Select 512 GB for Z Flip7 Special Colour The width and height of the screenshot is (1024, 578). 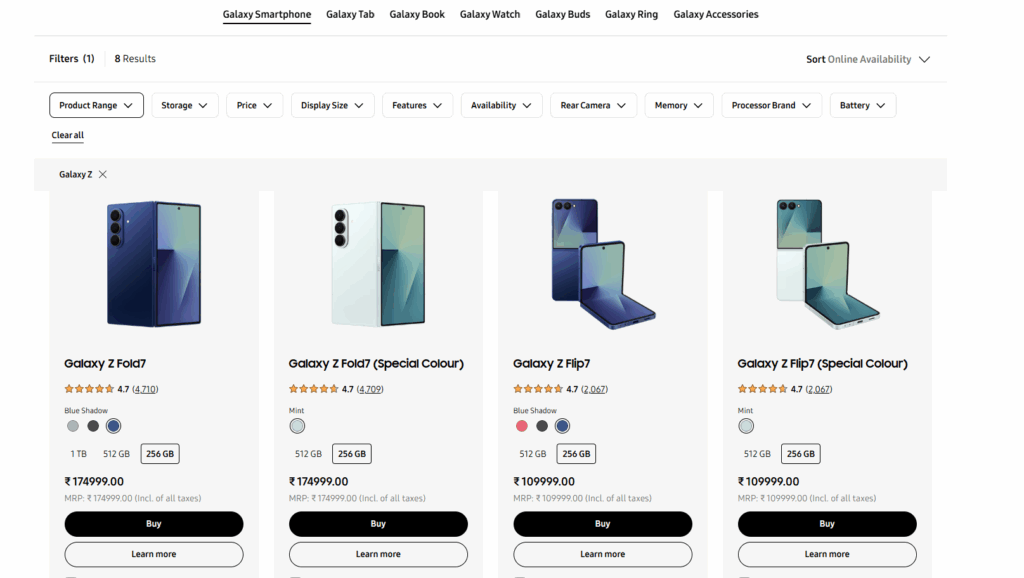coord(757,454)
